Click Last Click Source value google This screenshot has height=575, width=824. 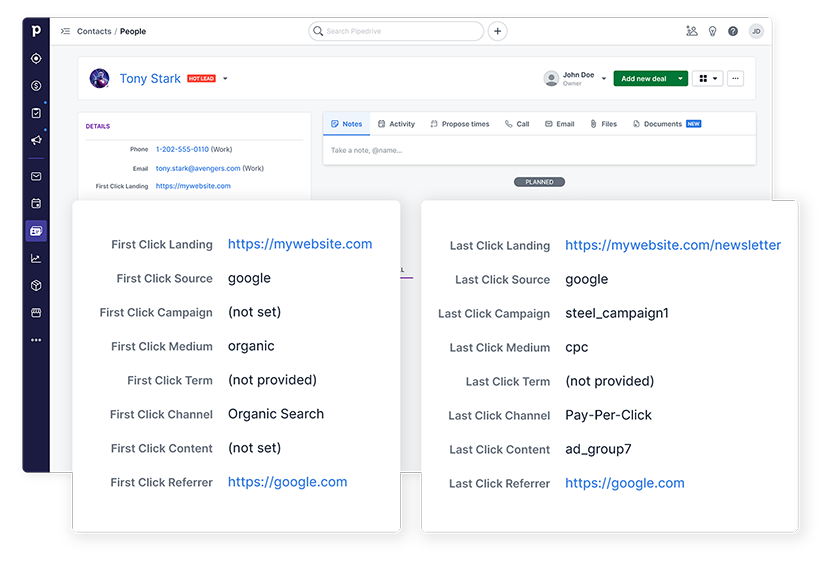[586, 280]
